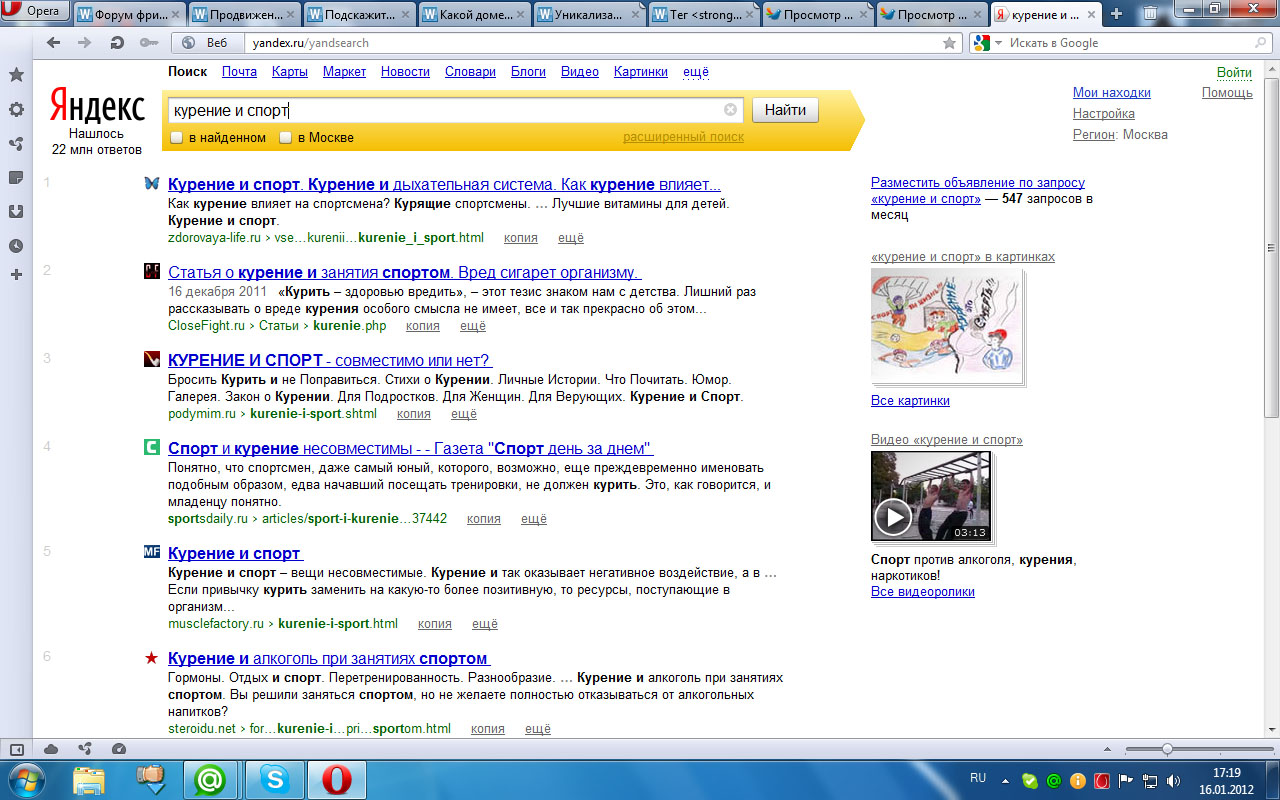Open Opera Link cloud icon in status bar

click(x=51, y=749)
